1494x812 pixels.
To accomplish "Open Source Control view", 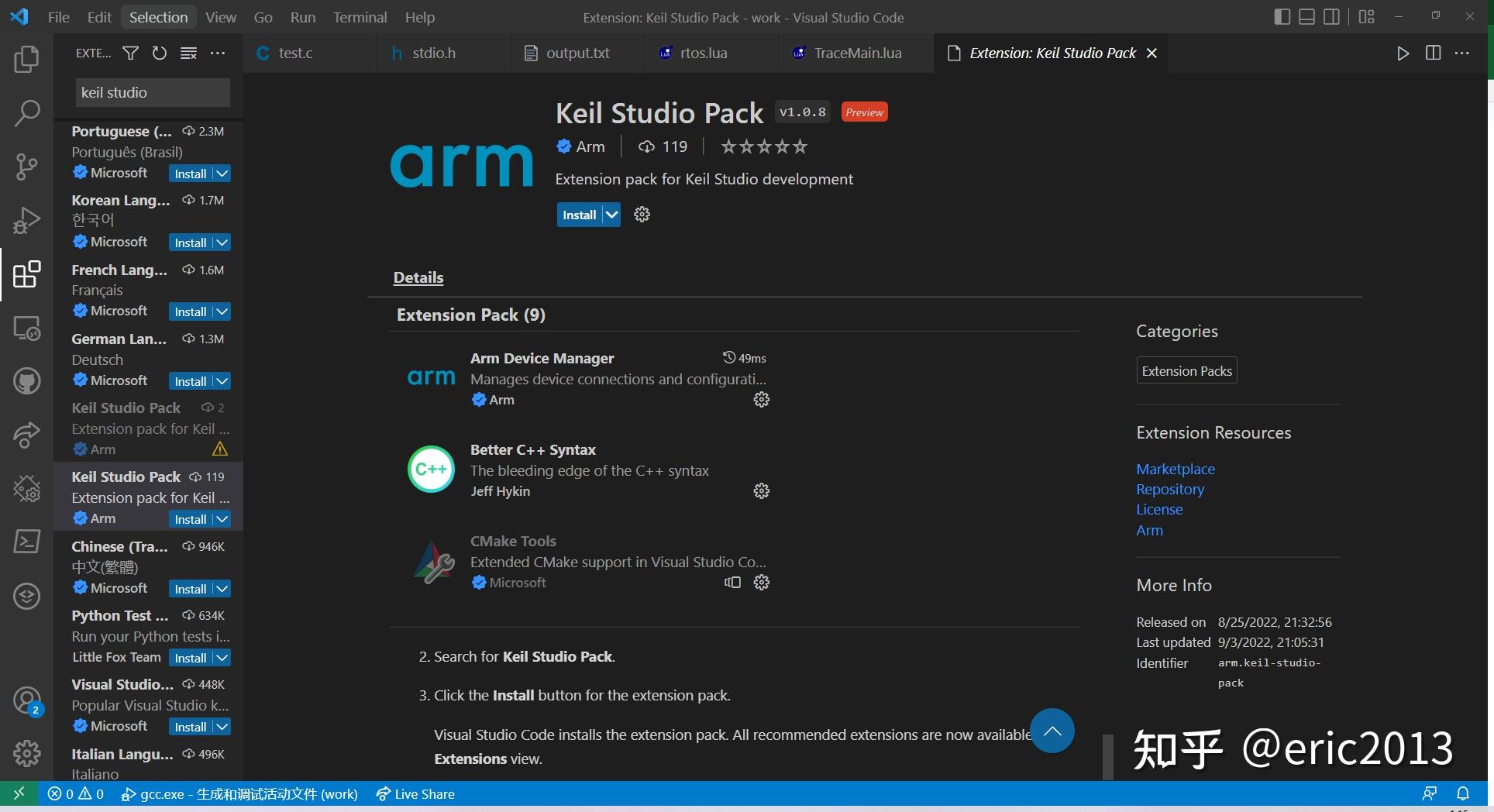I will [x=26, y=166].
